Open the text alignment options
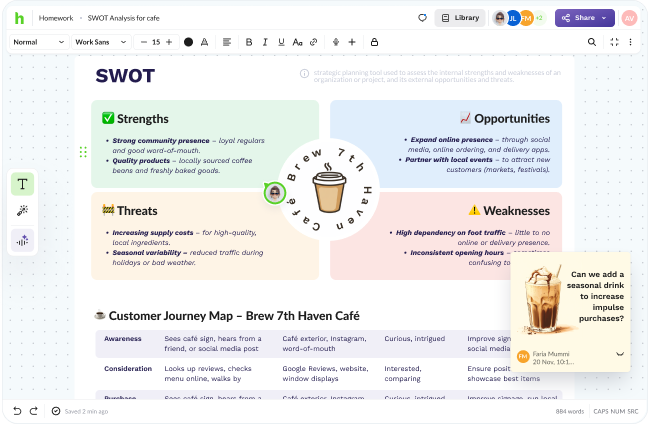This screenshot has height=424, width=649. 227,42
